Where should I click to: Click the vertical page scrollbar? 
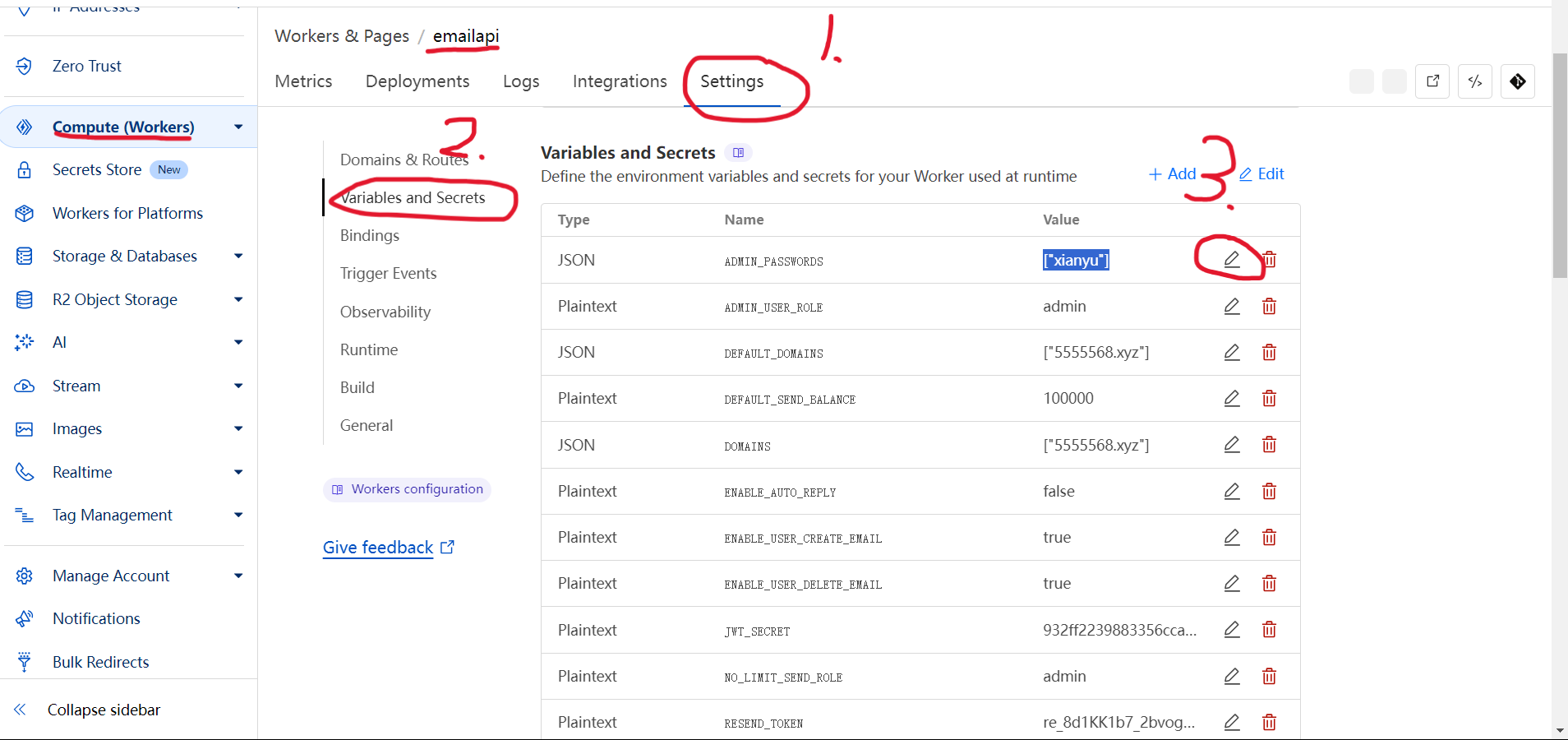tap(1559, 164)
